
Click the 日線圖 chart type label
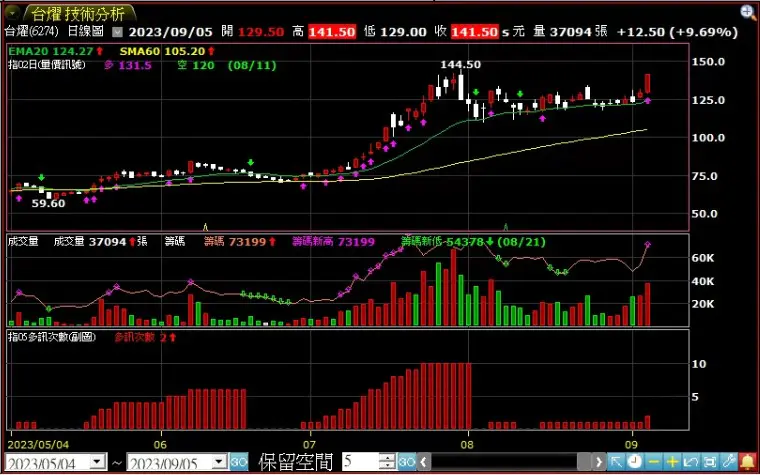pos(85,32)
